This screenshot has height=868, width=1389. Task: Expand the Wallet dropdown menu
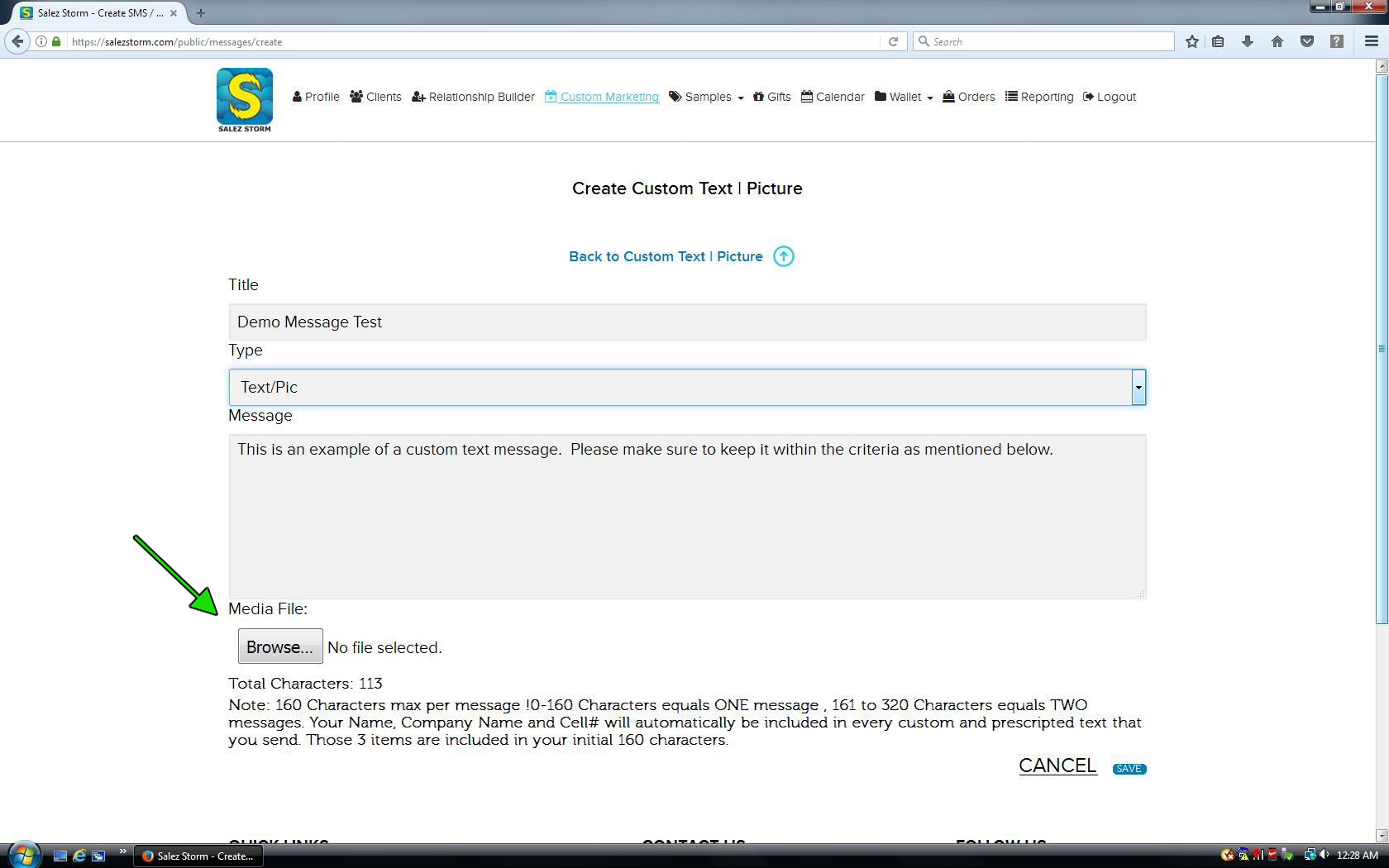coord(905,97)
